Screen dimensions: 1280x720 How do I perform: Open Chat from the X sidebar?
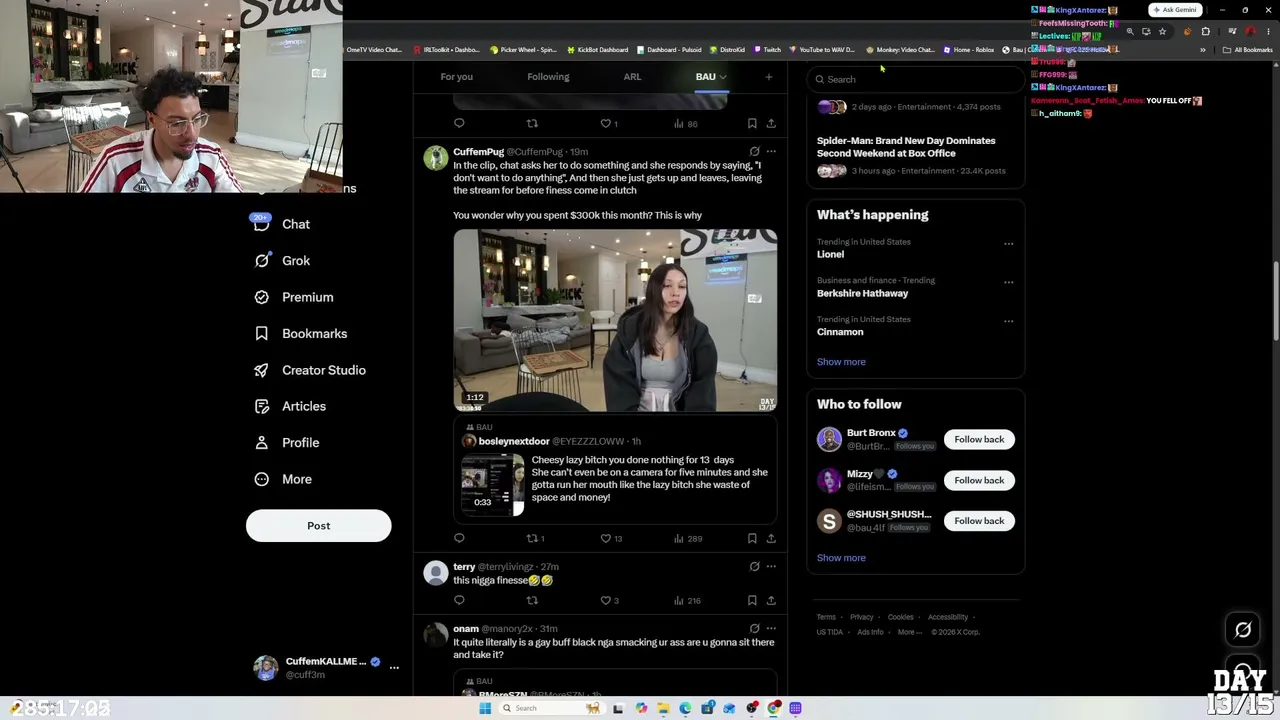(281, 224)
